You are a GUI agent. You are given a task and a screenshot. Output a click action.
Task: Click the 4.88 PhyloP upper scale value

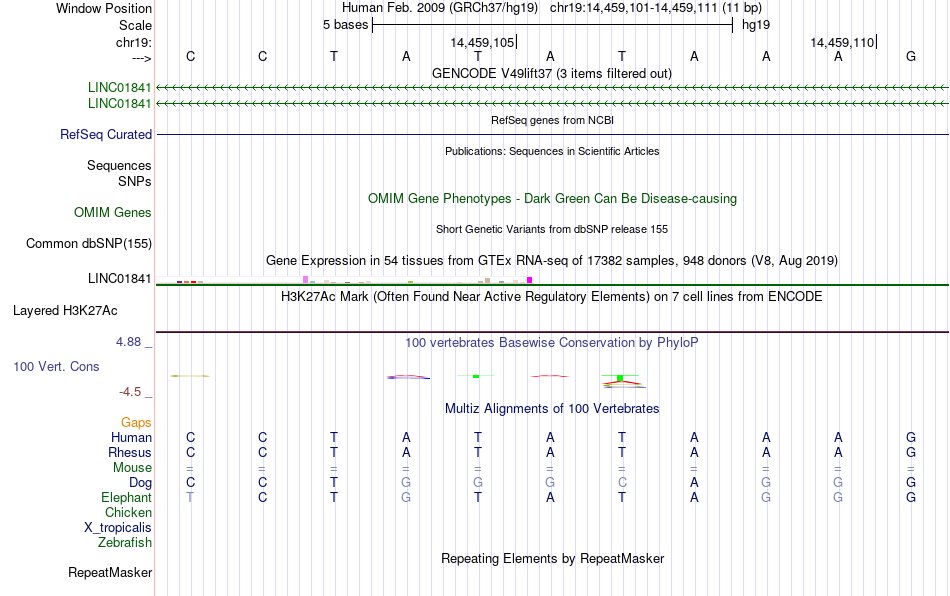[128, 342]
